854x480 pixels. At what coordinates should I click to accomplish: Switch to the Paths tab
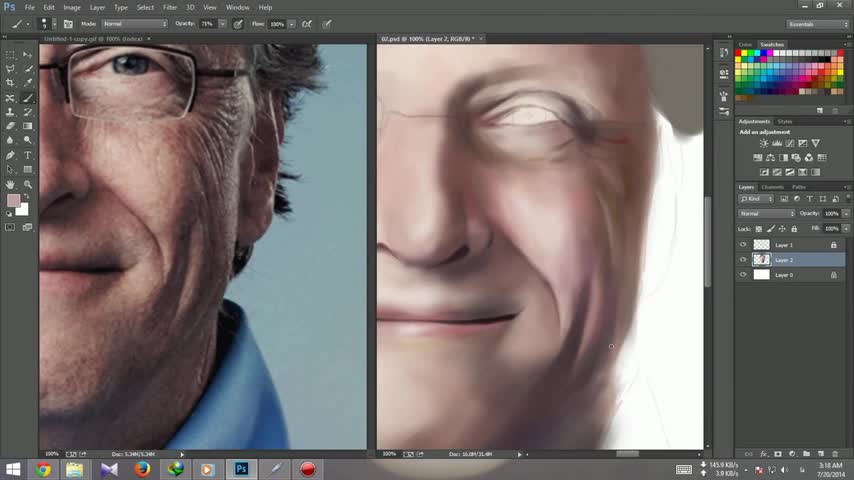coord(799,187)
